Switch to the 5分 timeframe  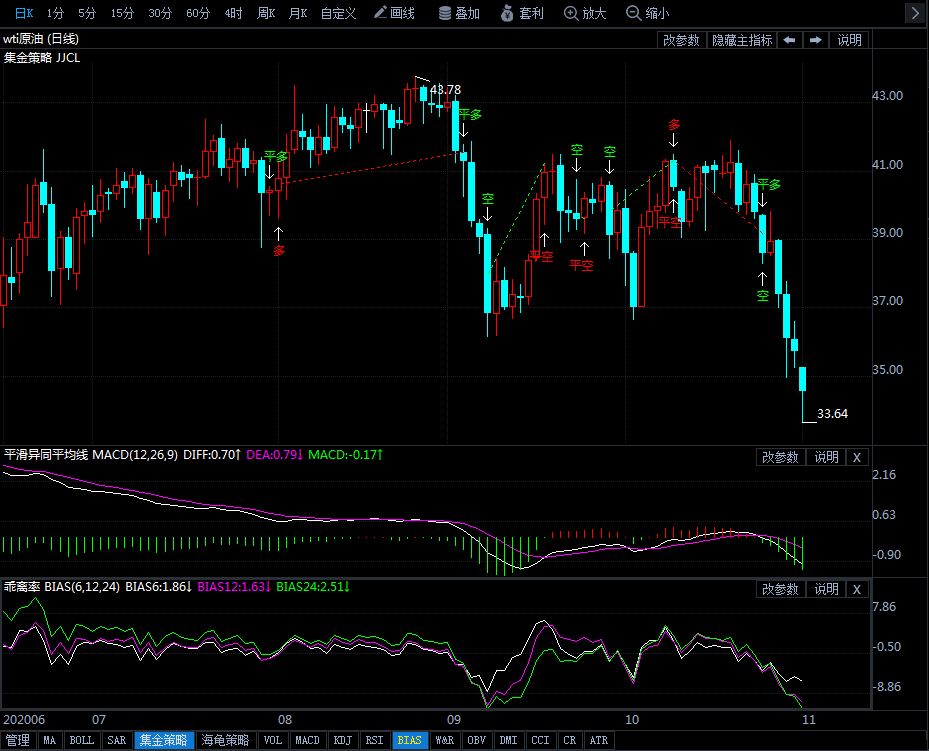pos(87,13)
